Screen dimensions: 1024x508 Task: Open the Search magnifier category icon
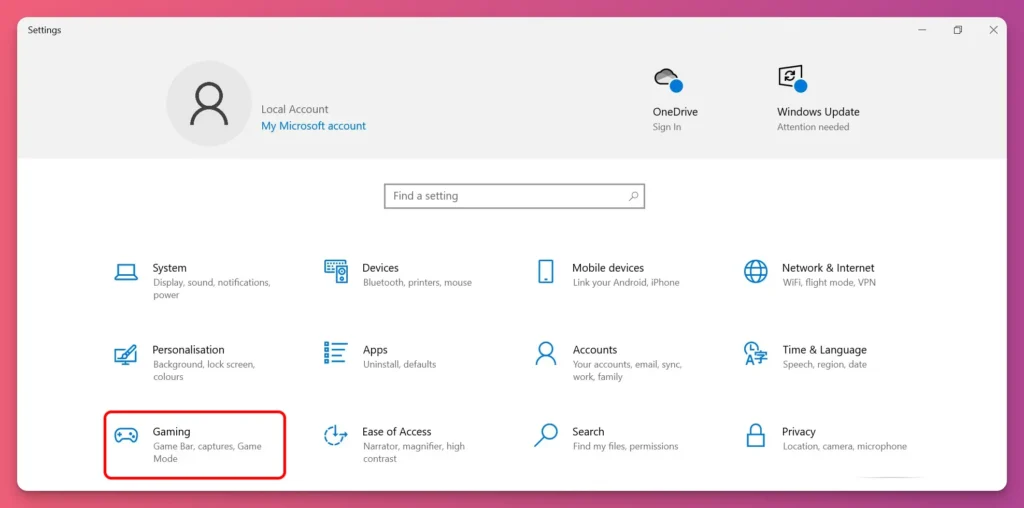(x=546, y=435)
